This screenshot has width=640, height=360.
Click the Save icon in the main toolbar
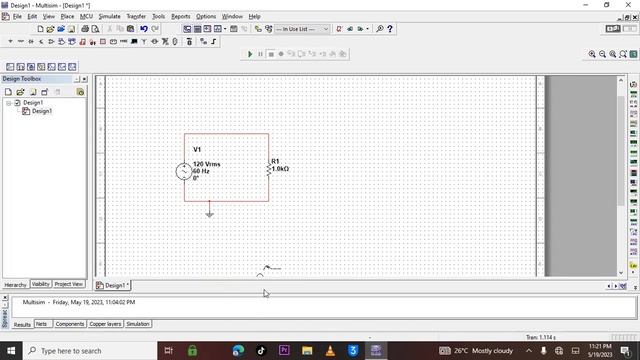coord(71,29)
